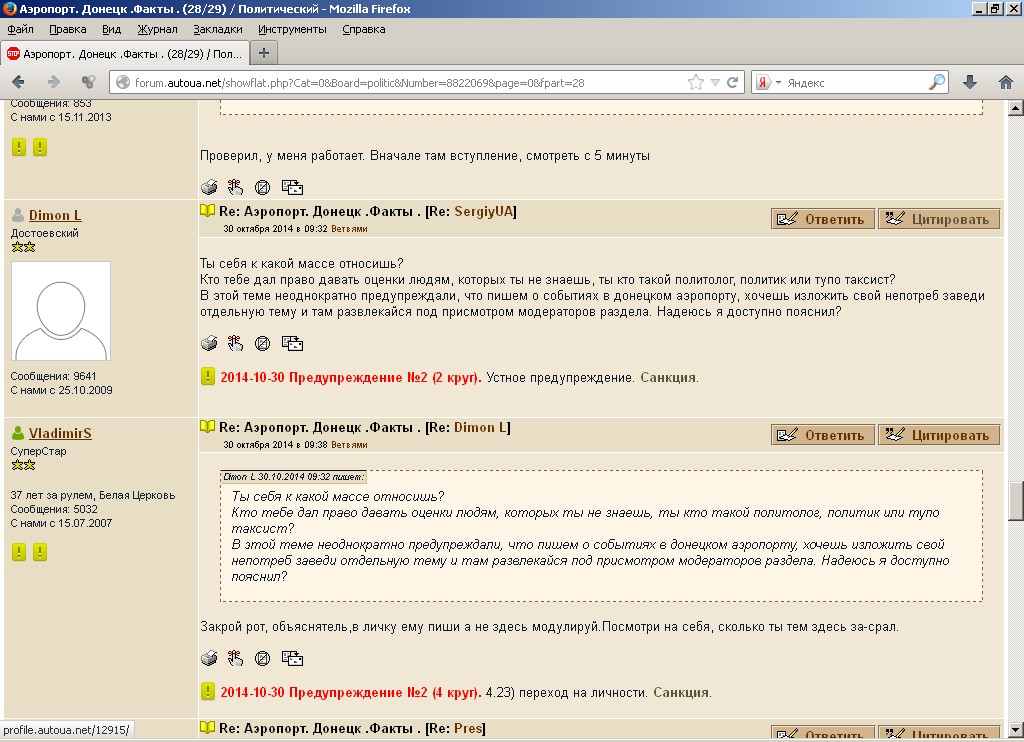The image size is (1024, 742).
Task: Open VladimirS user profile link
Action: click(x=60, y=433)
